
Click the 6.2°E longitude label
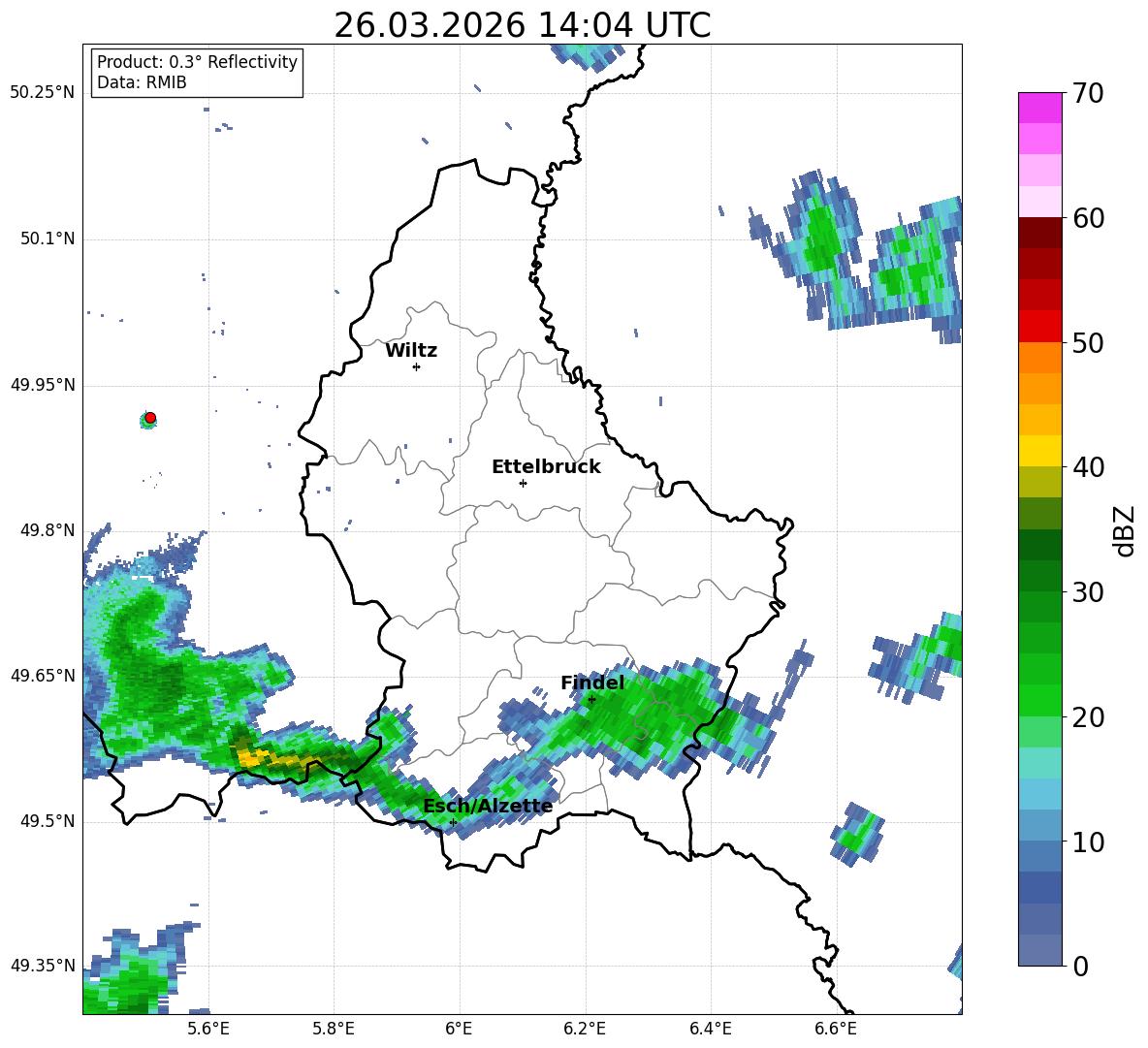pyautogui.click(x=585, y=1029)
